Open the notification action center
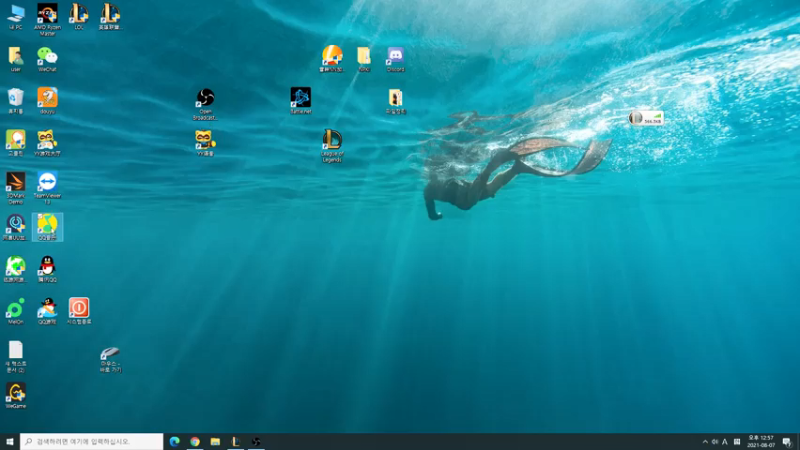This screenshot has height=450, width=800. (x=787, y=442)
